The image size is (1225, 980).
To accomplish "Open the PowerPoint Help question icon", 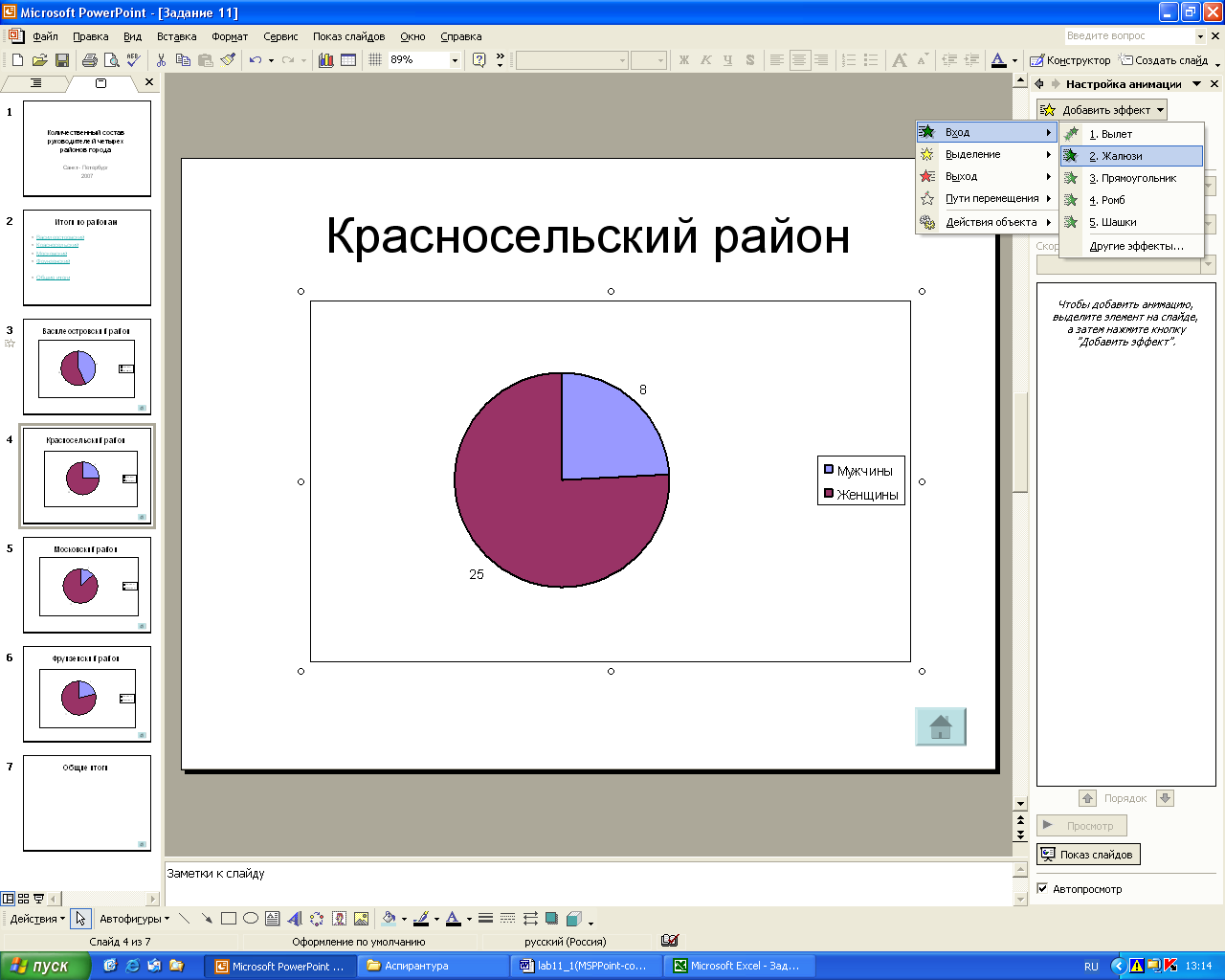I will point(479,60).
